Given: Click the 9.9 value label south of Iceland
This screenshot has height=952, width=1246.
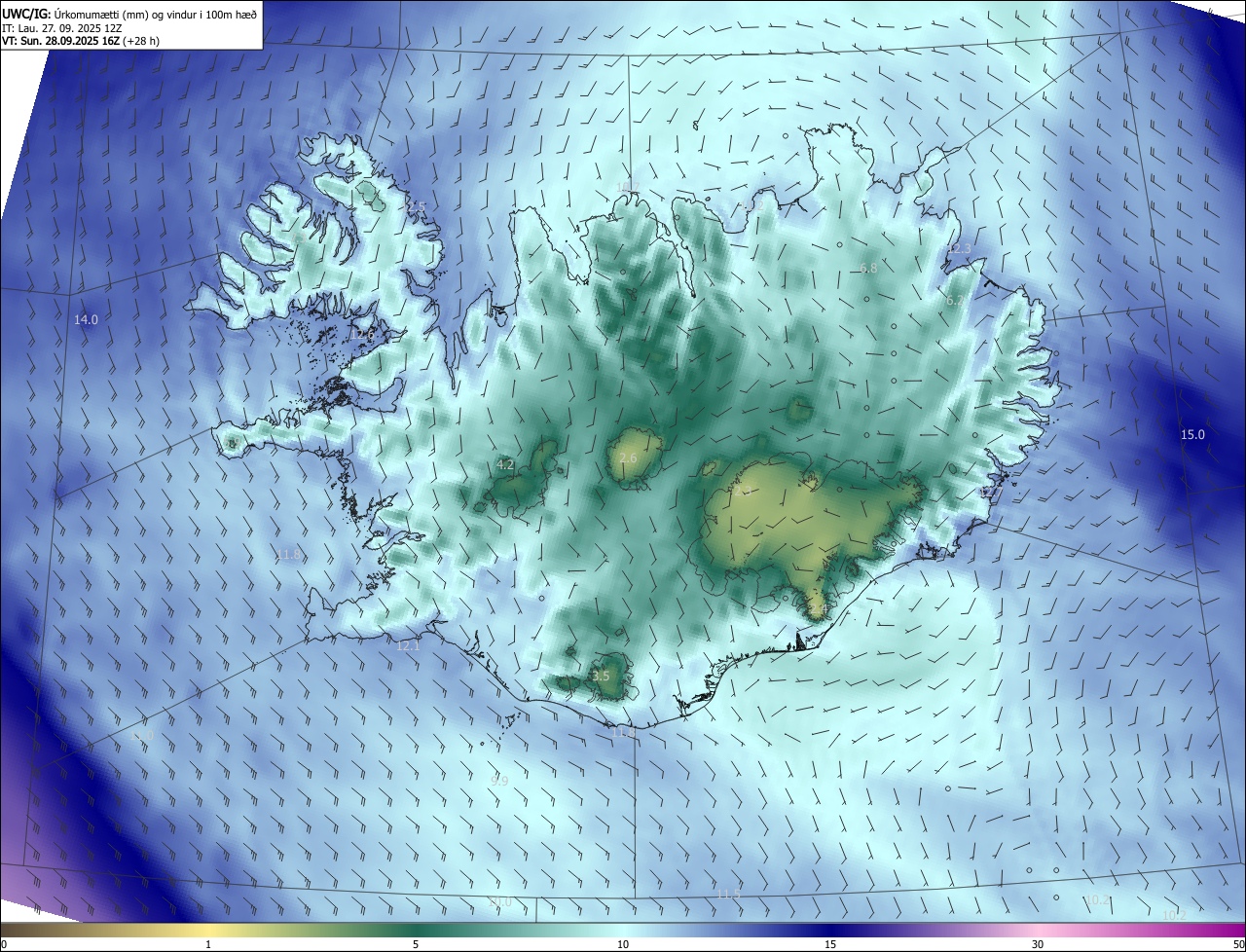Looking at the screenshot, I should [499, 780].
